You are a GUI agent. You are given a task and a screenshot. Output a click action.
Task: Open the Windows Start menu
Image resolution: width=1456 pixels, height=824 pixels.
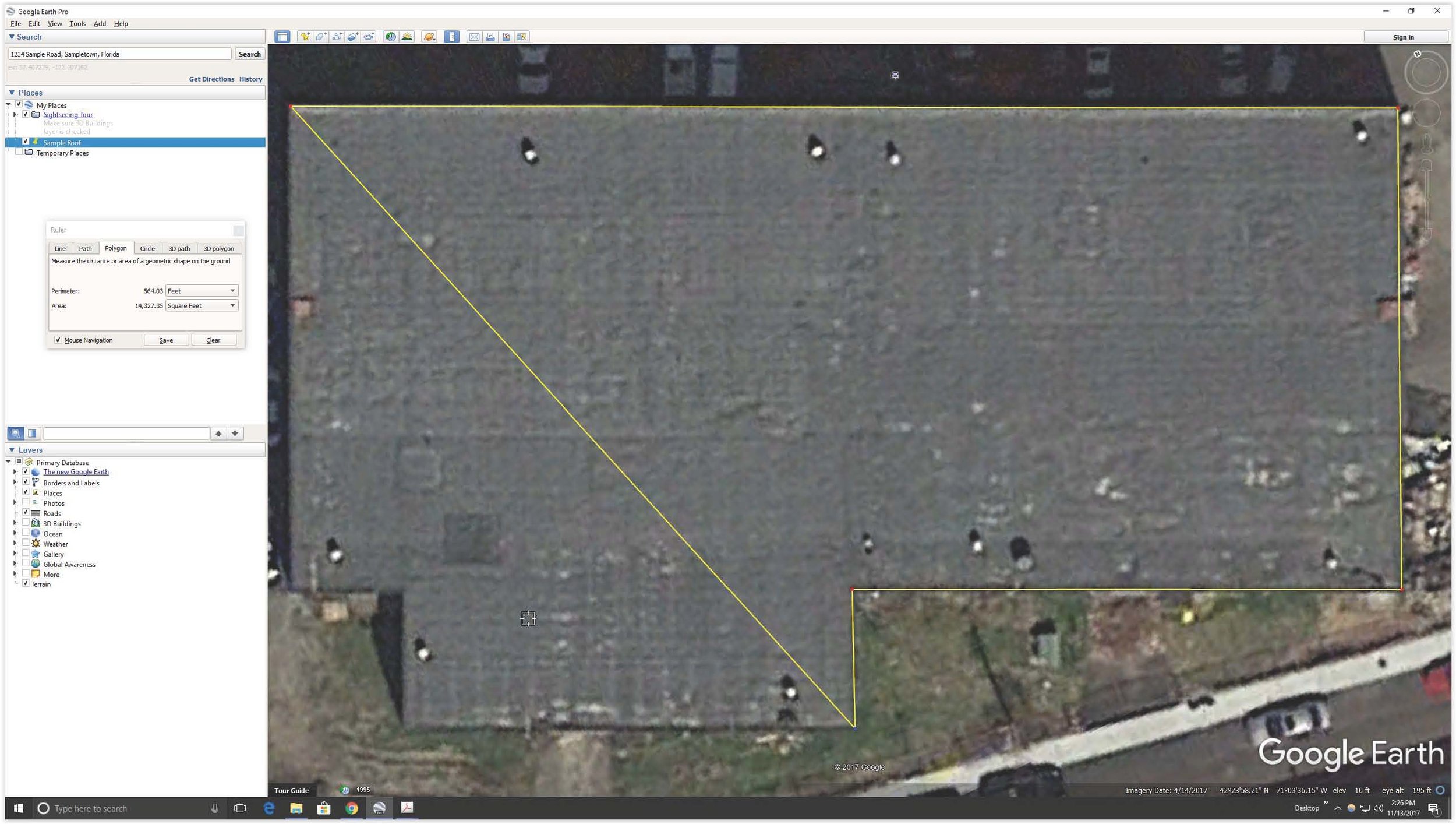tap(18, 808)
